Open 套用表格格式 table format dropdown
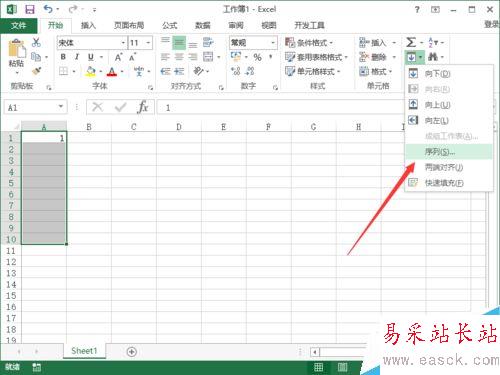 pos(316,57)
